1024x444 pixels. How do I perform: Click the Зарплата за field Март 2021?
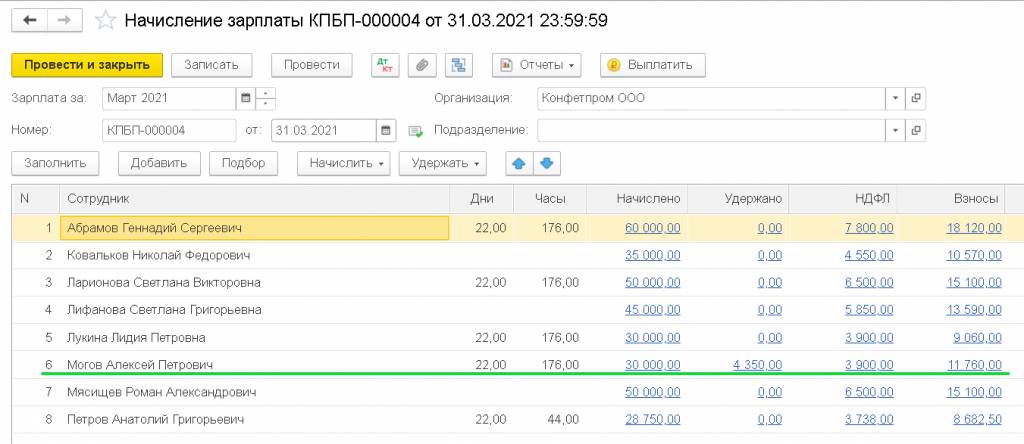[169, 99]
